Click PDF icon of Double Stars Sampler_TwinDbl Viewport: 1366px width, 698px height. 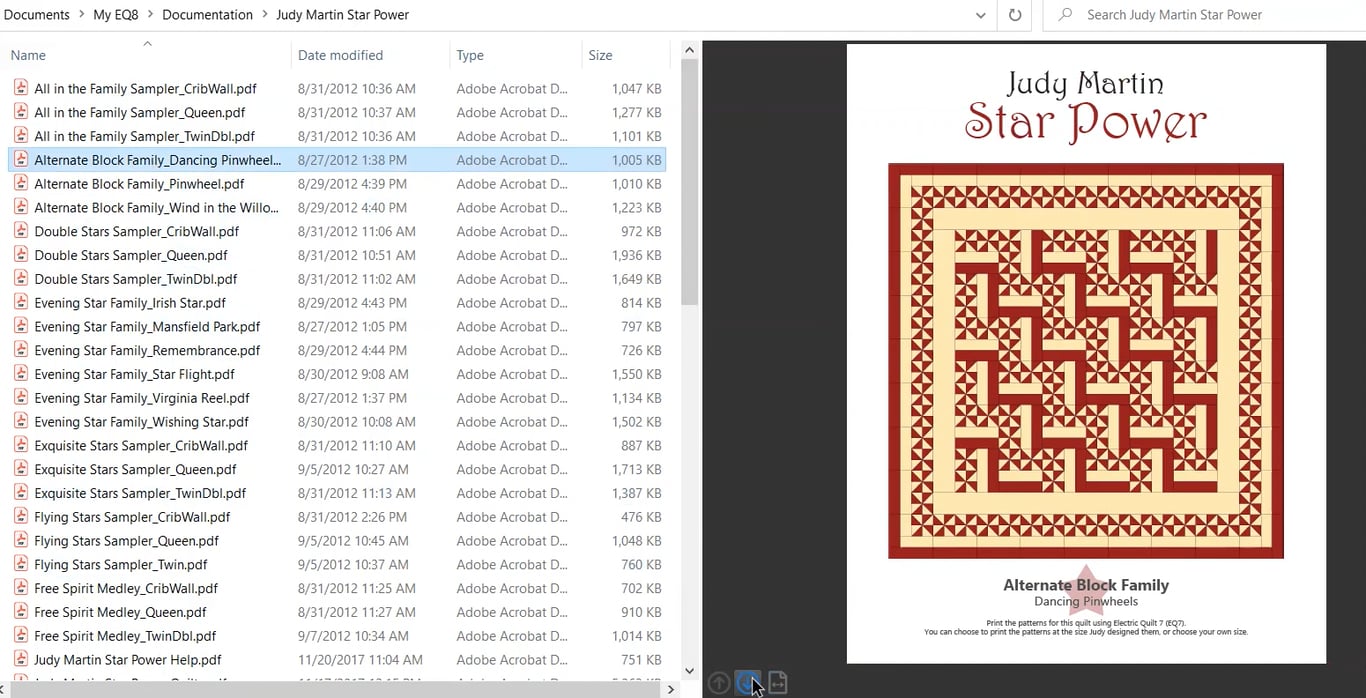21,279
